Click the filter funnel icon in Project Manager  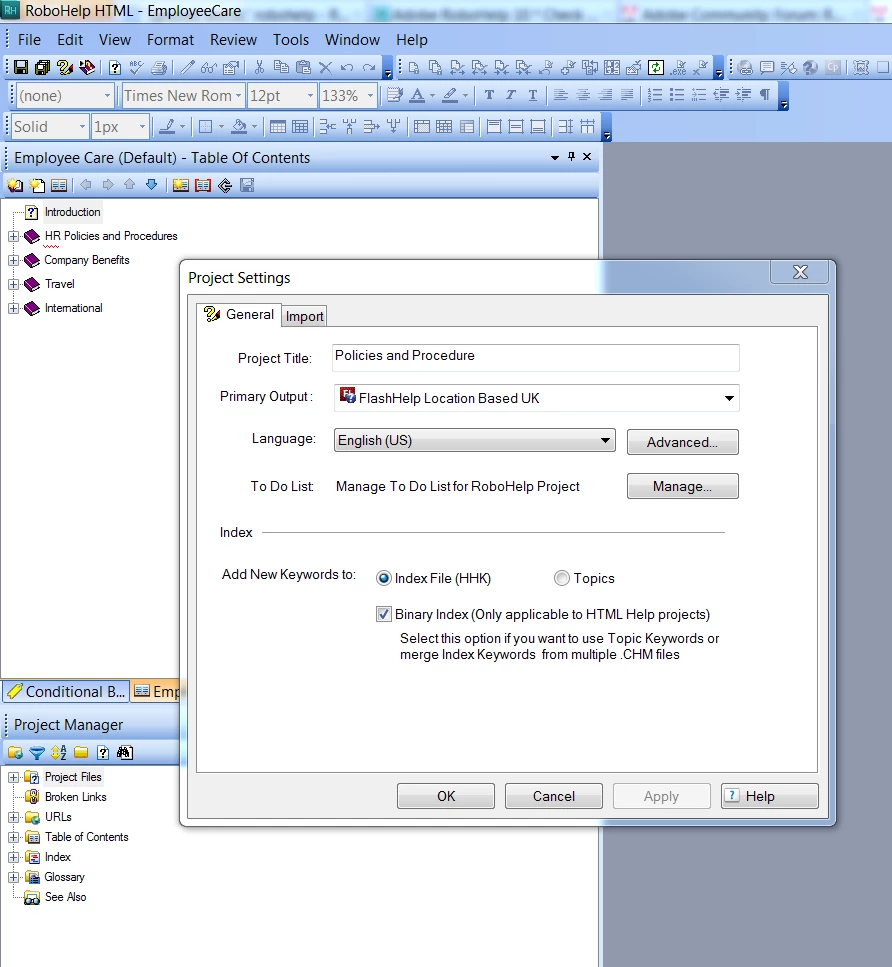tap(37, 752)
